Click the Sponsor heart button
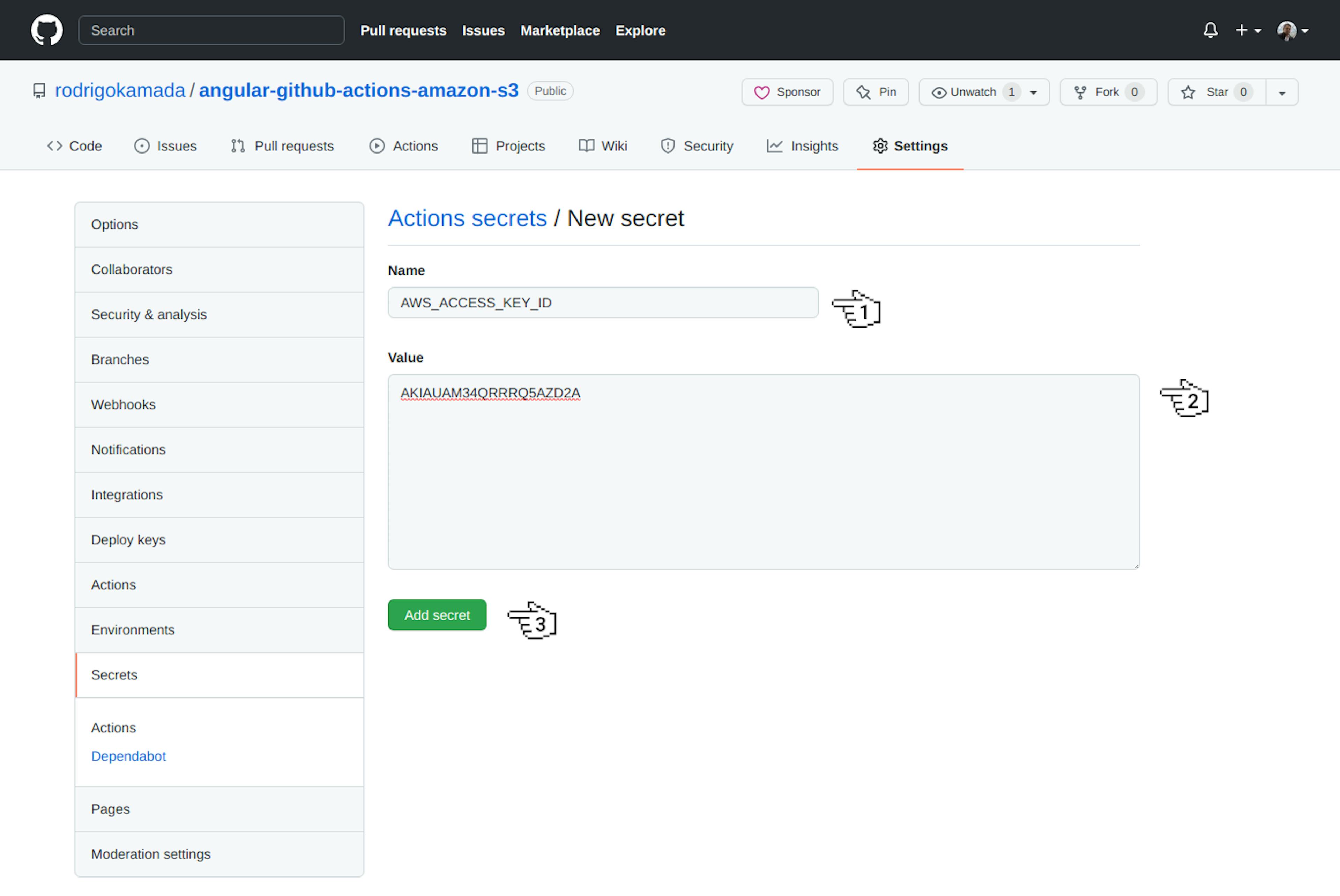 point(788,92)
